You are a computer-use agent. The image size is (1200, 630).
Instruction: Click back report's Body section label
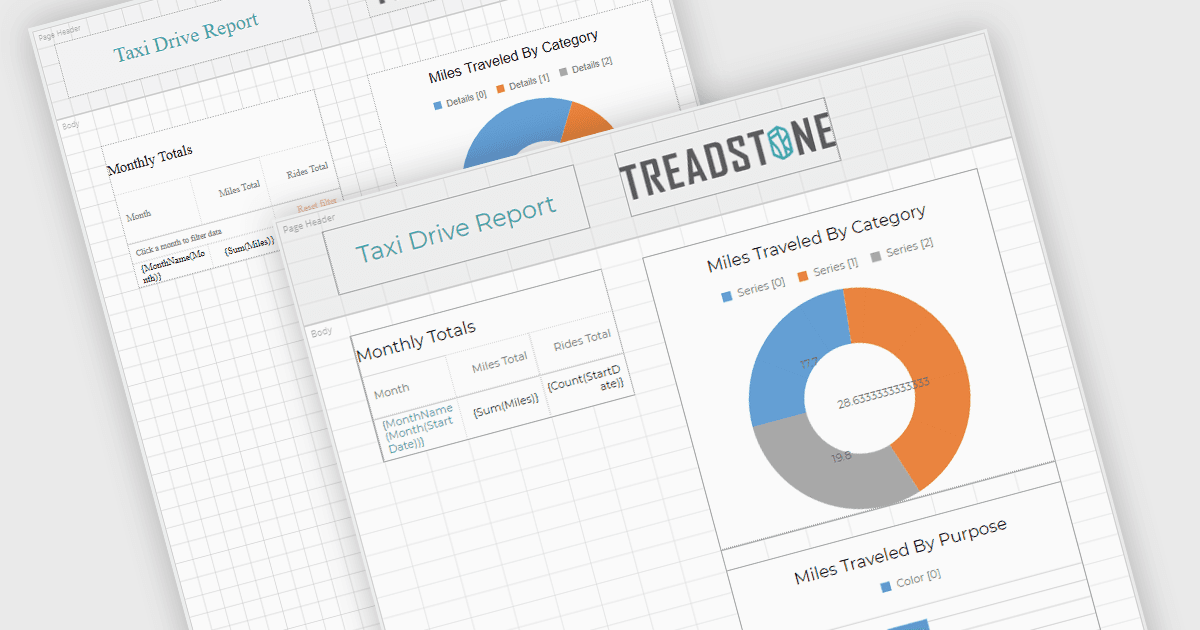click(71, 126)
